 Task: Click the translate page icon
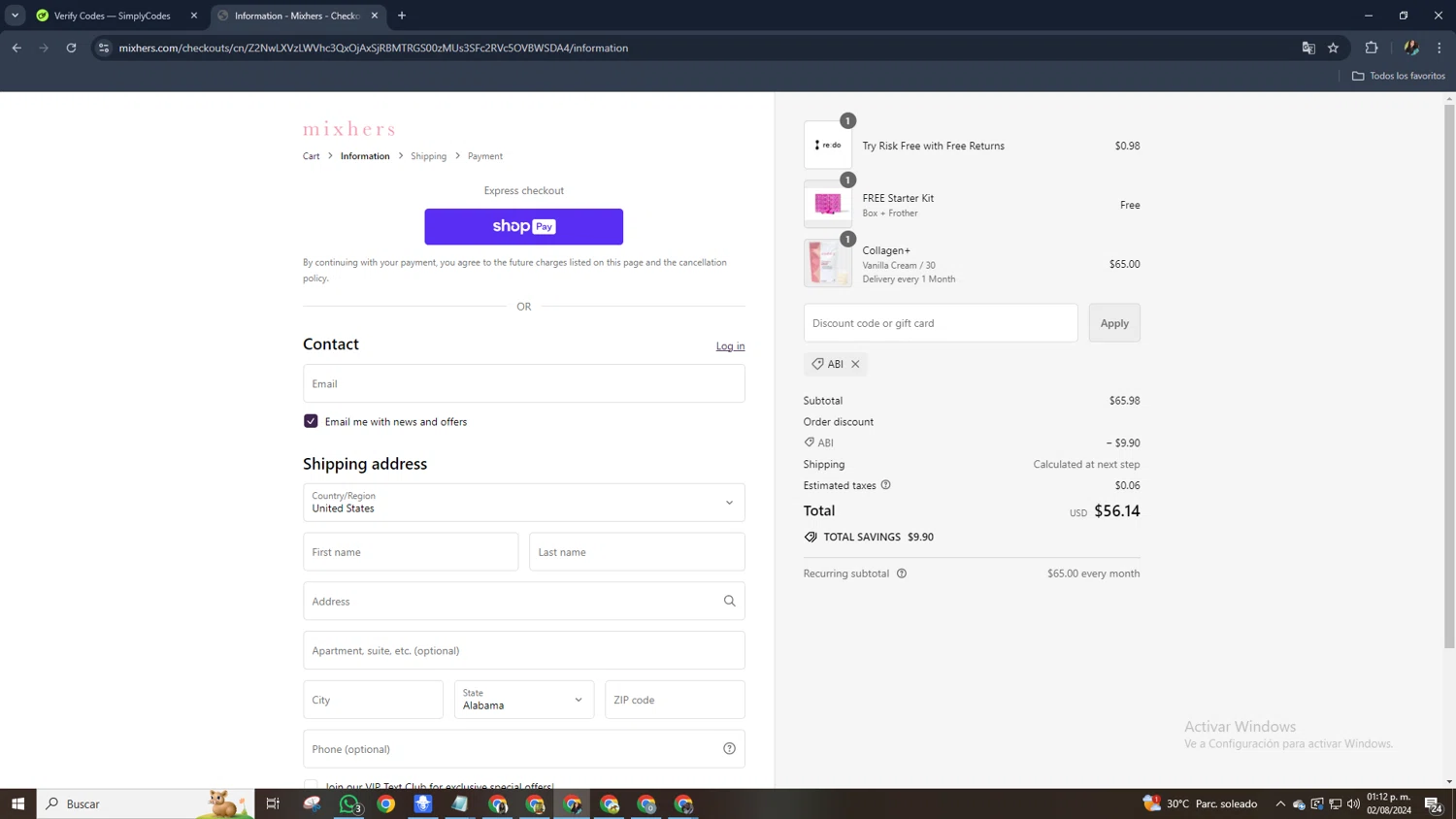(x=1308, y=48)
